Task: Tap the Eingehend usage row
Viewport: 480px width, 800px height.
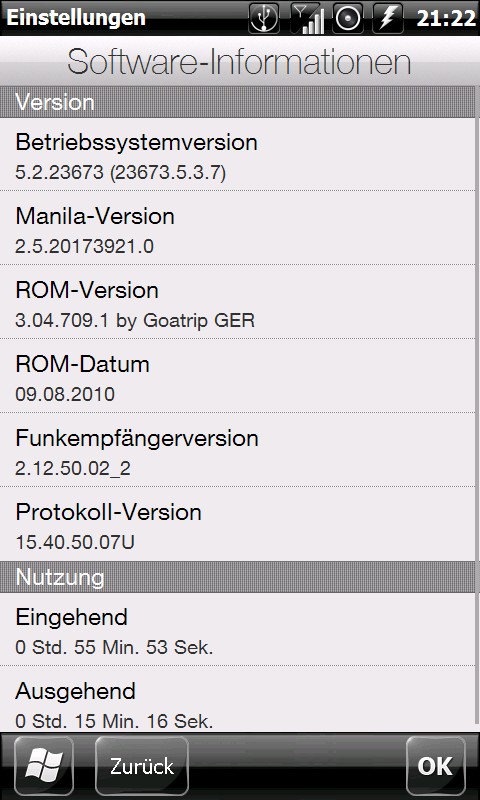Action: coord(237,629)
